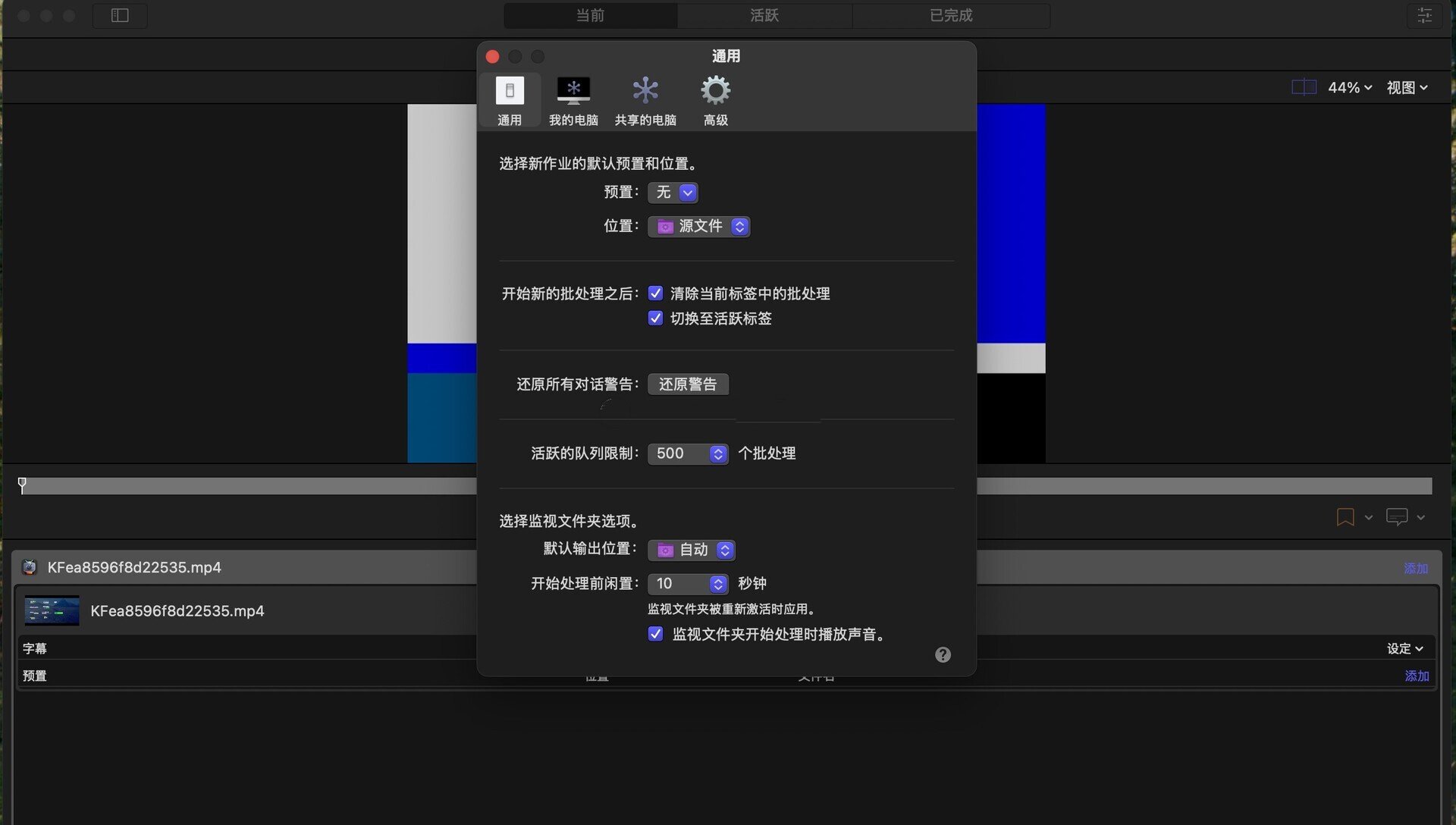Open the 位置 dropdown set to 源文件
1456x825 pixels.
(x=698, y=227)
